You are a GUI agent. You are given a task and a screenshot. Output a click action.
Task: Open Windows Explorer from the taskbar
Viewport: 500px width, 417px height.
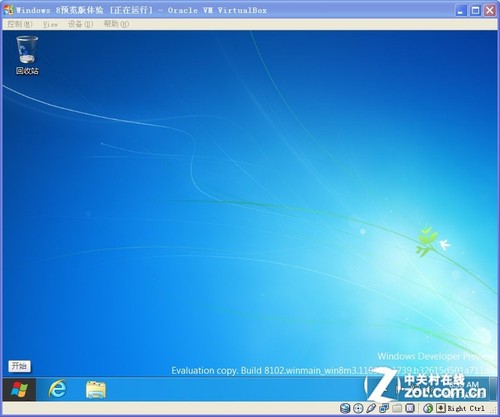pos(96,390)
